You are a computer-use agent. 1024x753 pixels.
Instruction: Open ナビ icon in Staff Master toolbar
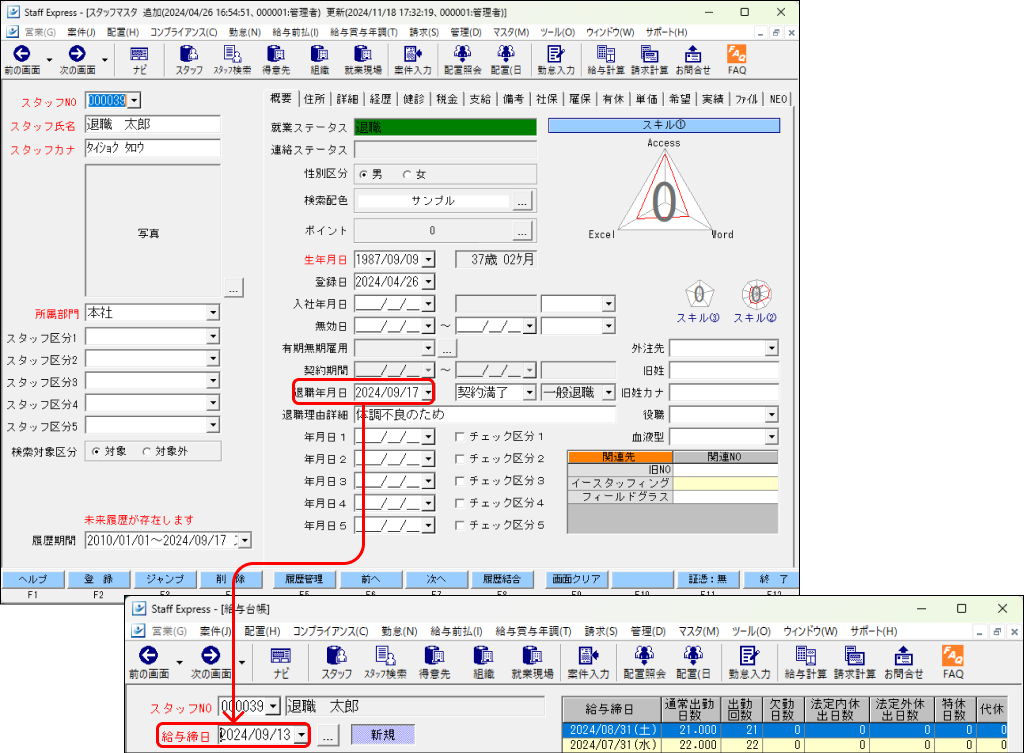(x=139, y=59)
